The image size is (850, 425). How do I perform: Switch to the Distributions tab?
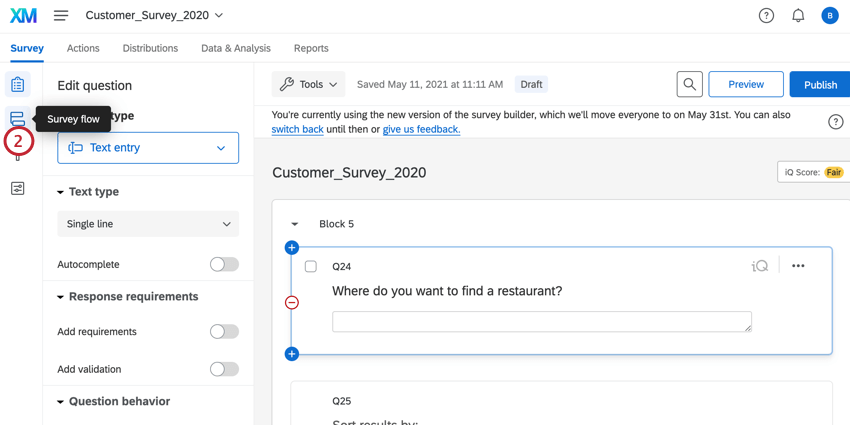click(x=150, y=48)
